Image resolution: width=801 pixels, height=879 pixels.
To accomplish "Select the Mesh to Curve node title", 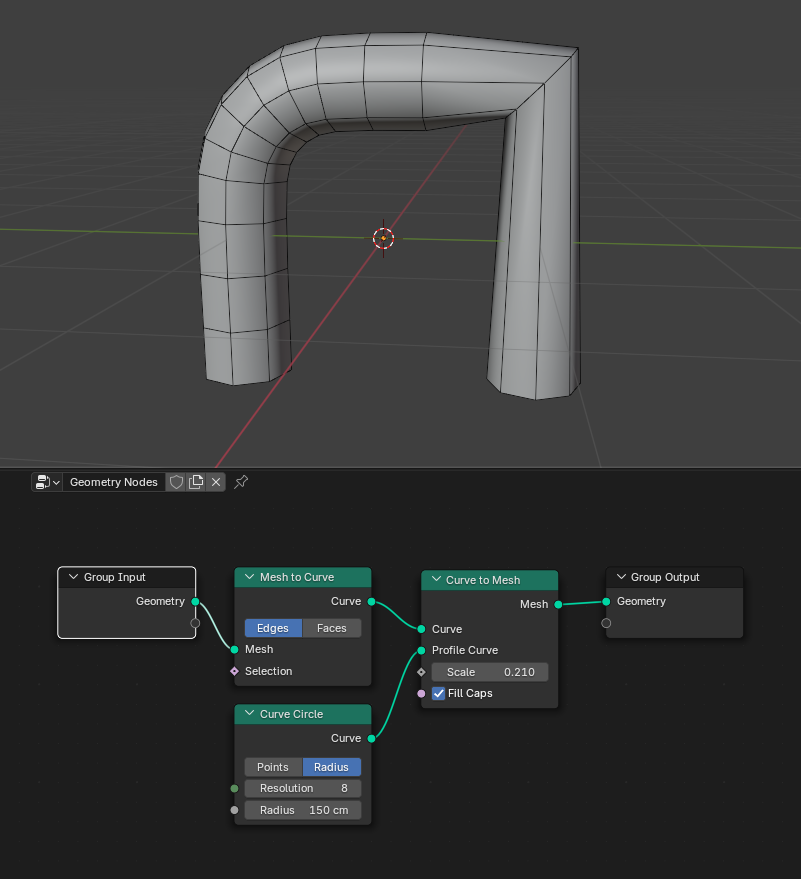I will tap(297, 577).
